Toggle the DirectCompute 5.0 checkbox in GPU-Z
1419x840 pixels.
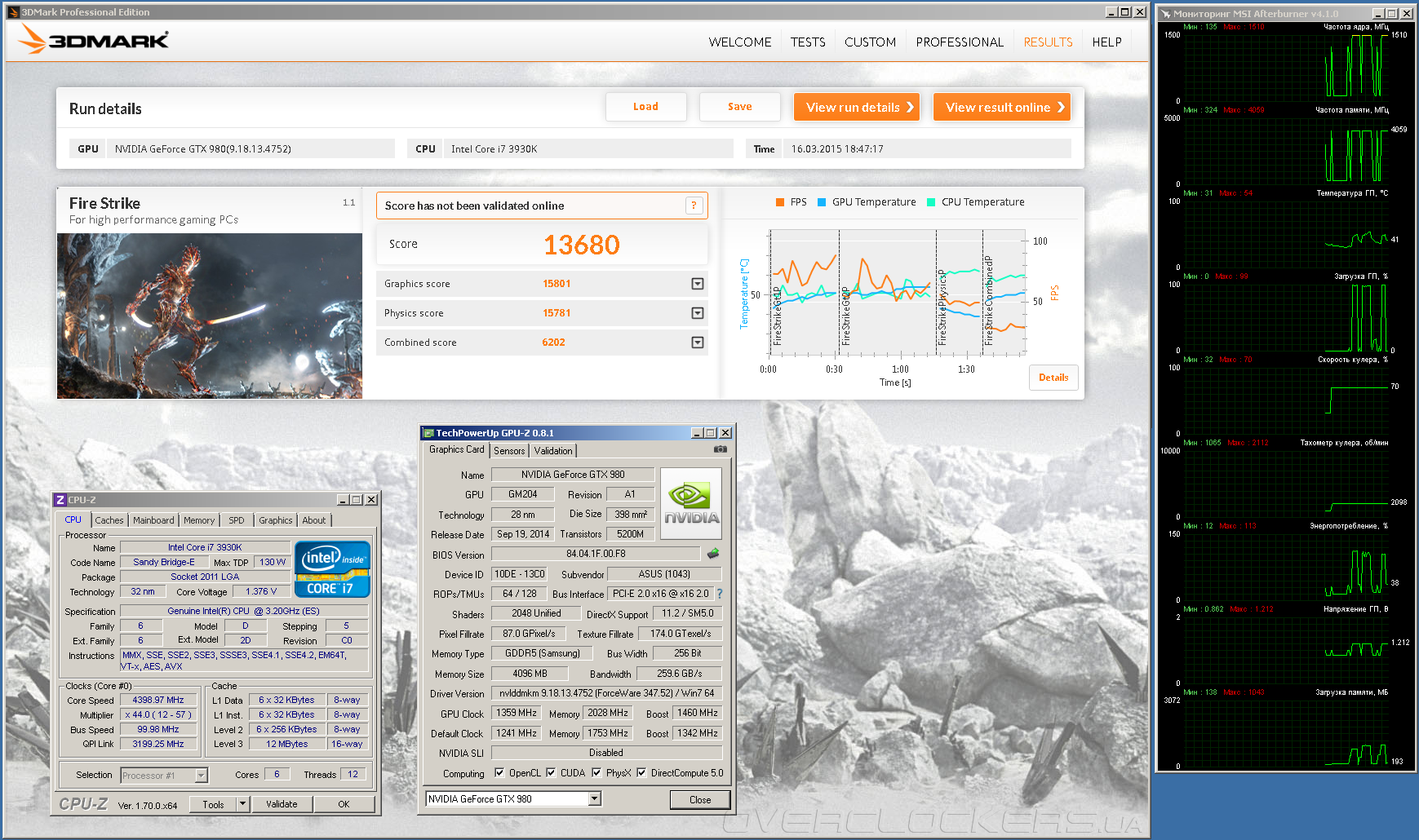pyautogui.click(x=641, y=772)
